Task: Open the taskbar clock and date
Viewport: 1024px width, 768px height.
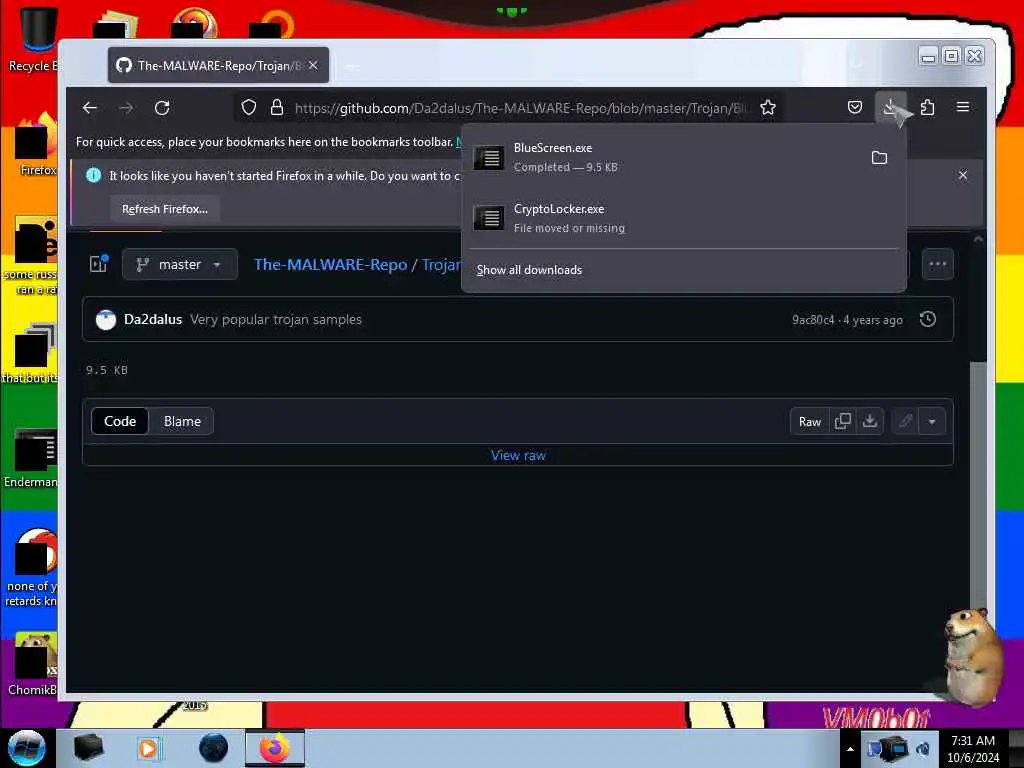Action: coord(973,748)
